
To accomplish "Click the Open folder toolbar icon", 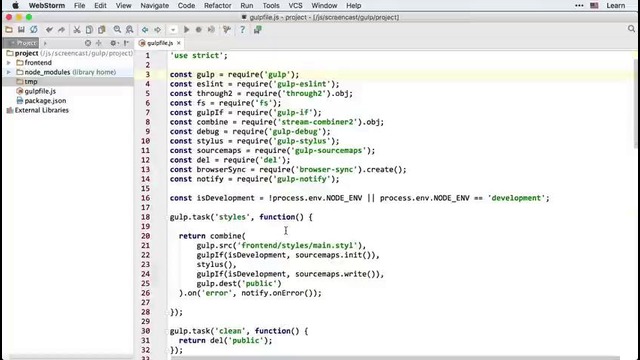I will click(x=9, y=30).
